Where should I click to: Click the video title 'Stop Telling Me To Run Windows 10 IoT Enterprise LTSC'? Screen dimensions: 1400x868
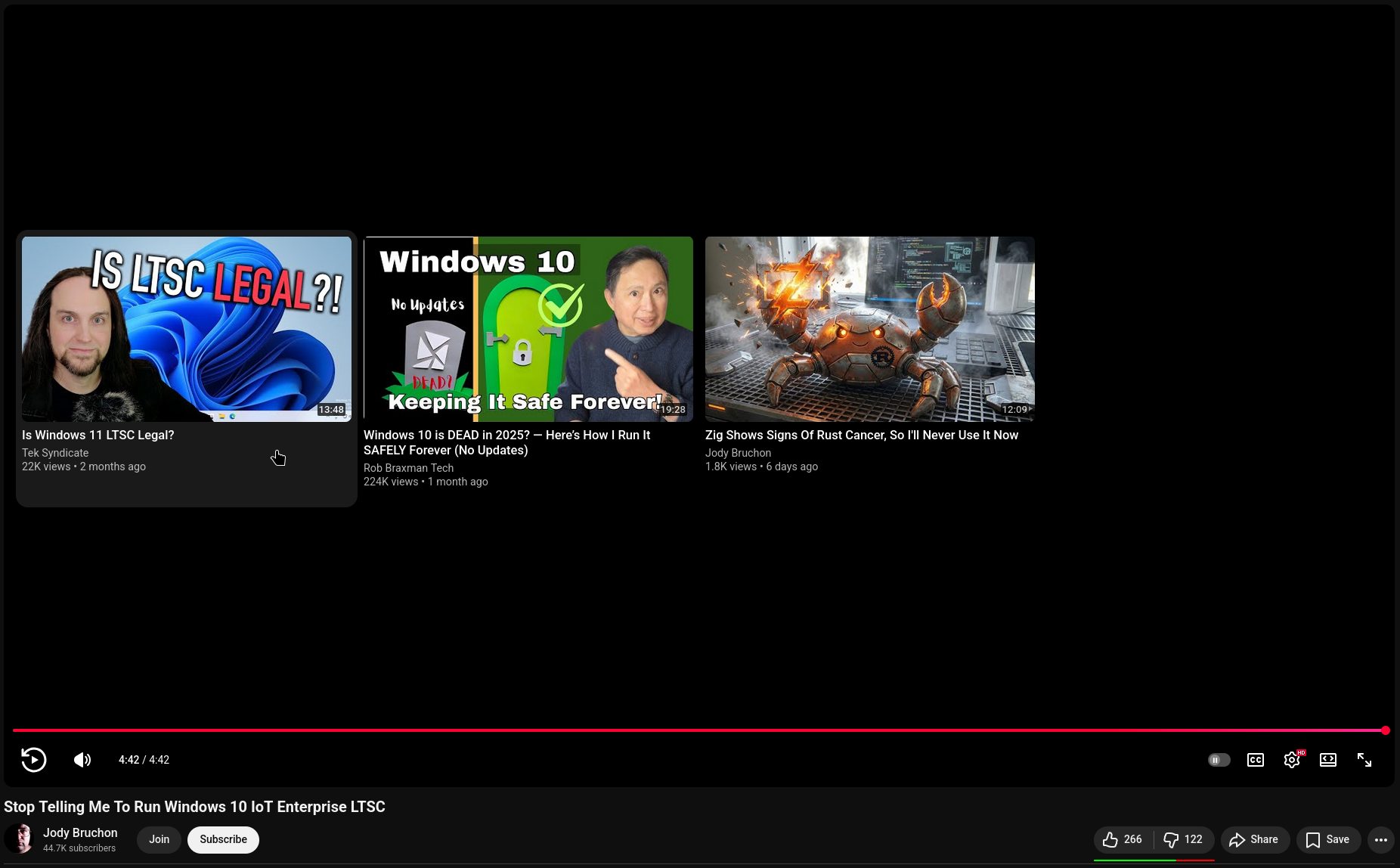[x=194, y=807]
